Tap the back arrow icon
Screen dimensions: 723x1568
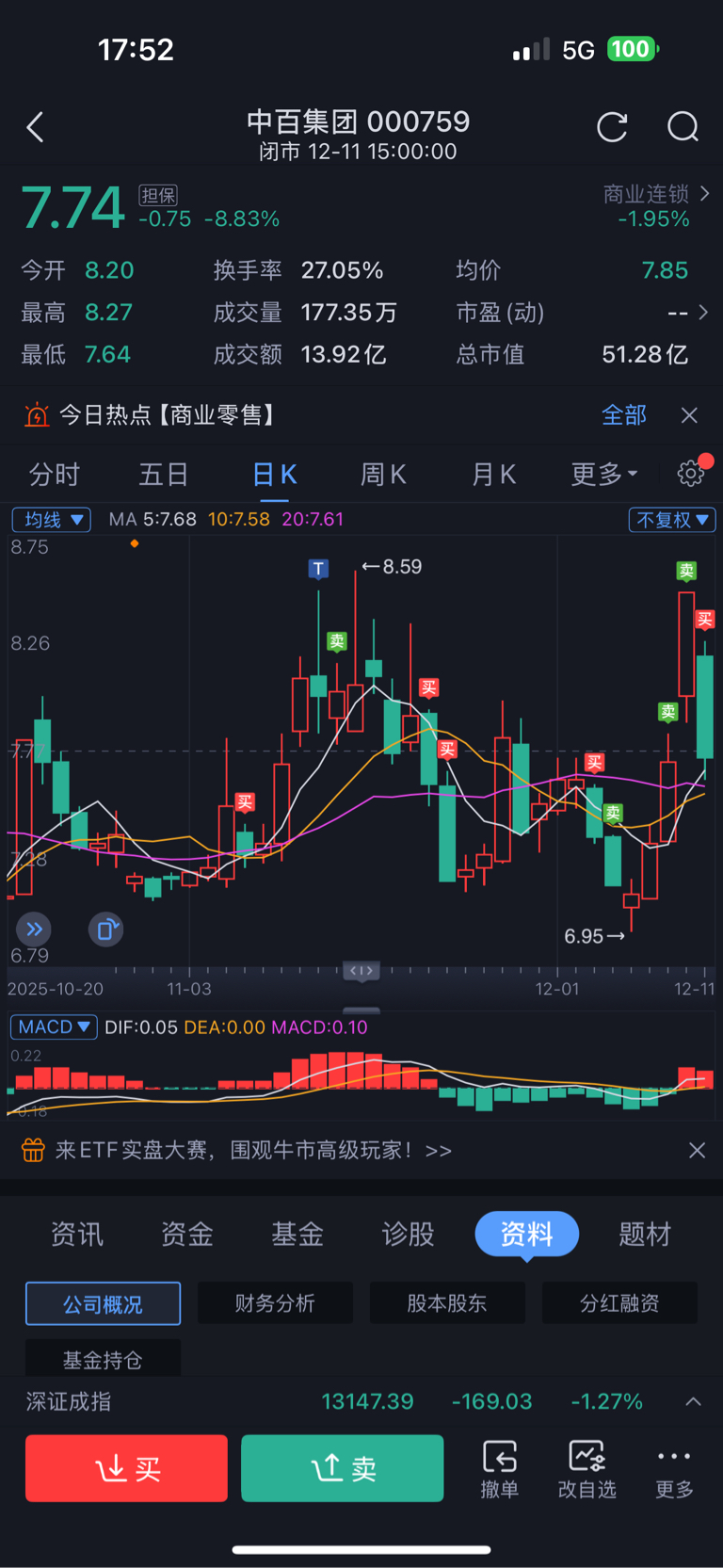[x=35, y=127]
